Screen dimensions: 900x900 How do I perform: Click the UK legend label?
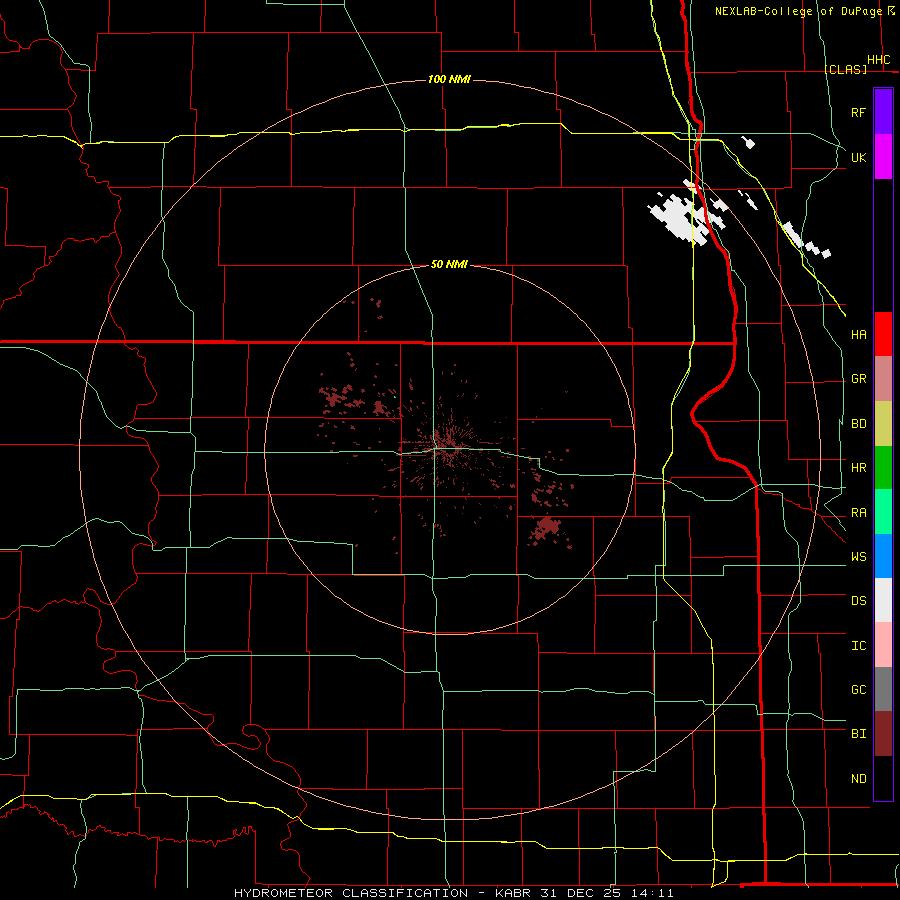[x=858, y=157]
